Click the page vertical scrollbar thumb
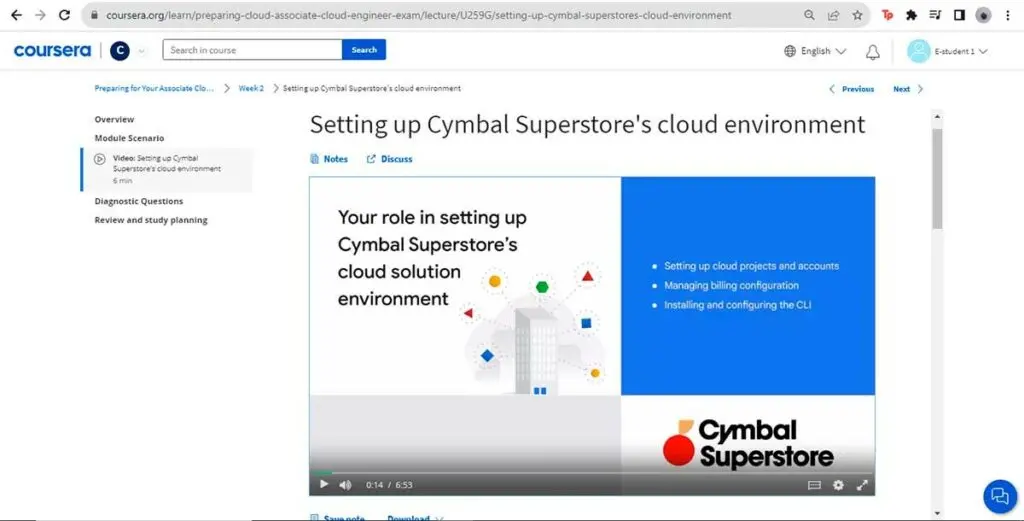 tap(938, 179)
